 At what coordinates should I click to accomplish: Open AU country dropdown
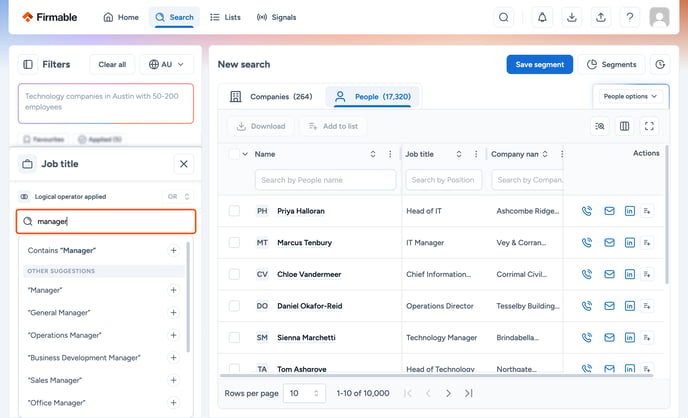tap(166, 64)
